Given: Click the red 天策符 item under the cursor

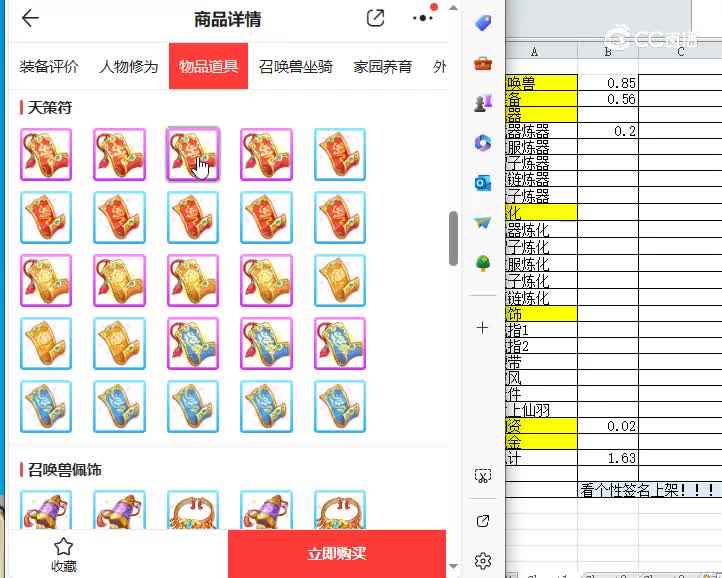Looking at the screenshot, I should tap(193, 154).
